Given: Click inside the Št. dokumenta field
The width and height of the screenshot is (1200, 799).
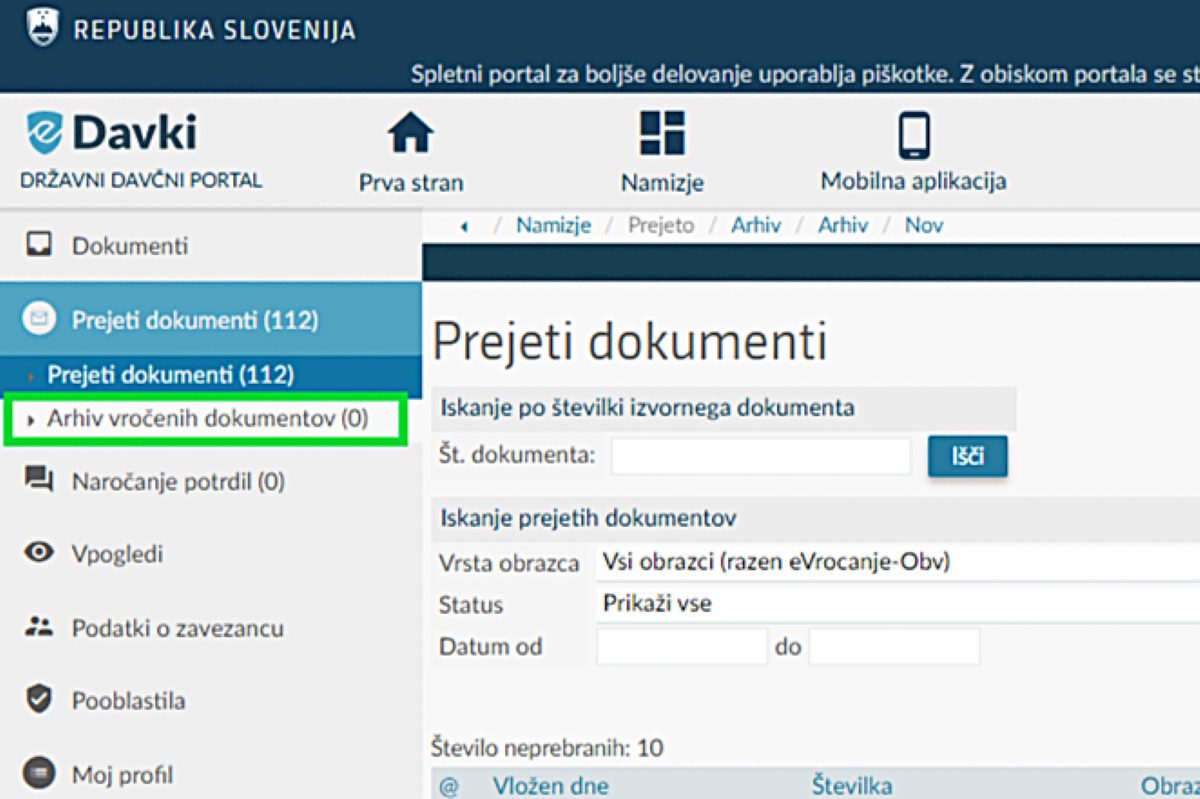Looking at the screenshot, I should point(760,455).
